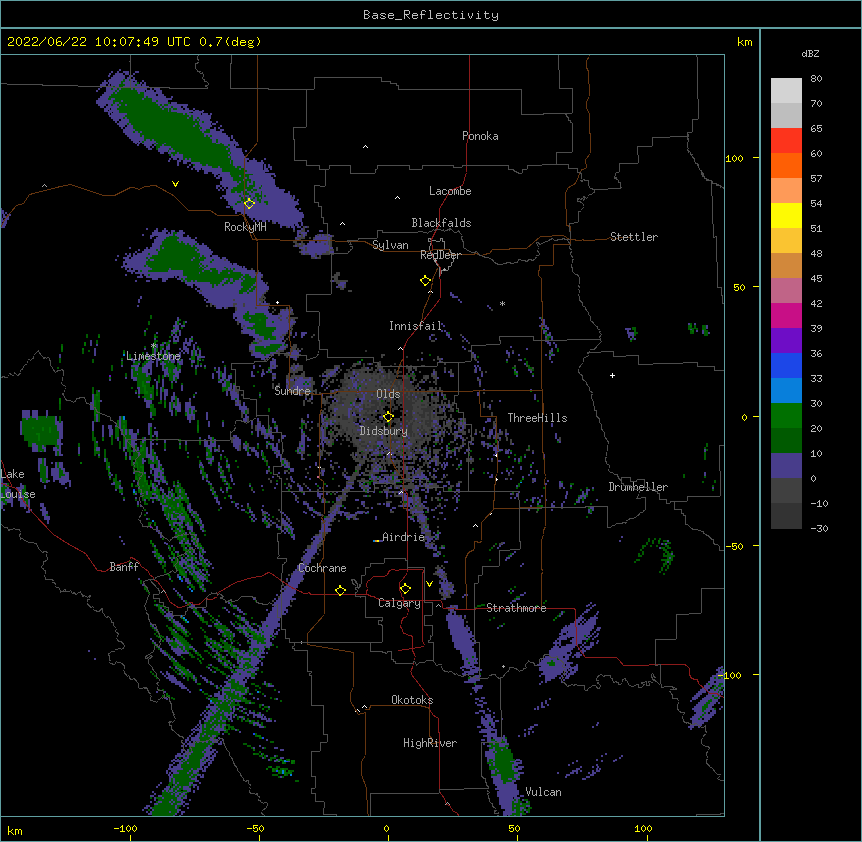
Task: Click the 100 tick on right axis
Action: 734,158
